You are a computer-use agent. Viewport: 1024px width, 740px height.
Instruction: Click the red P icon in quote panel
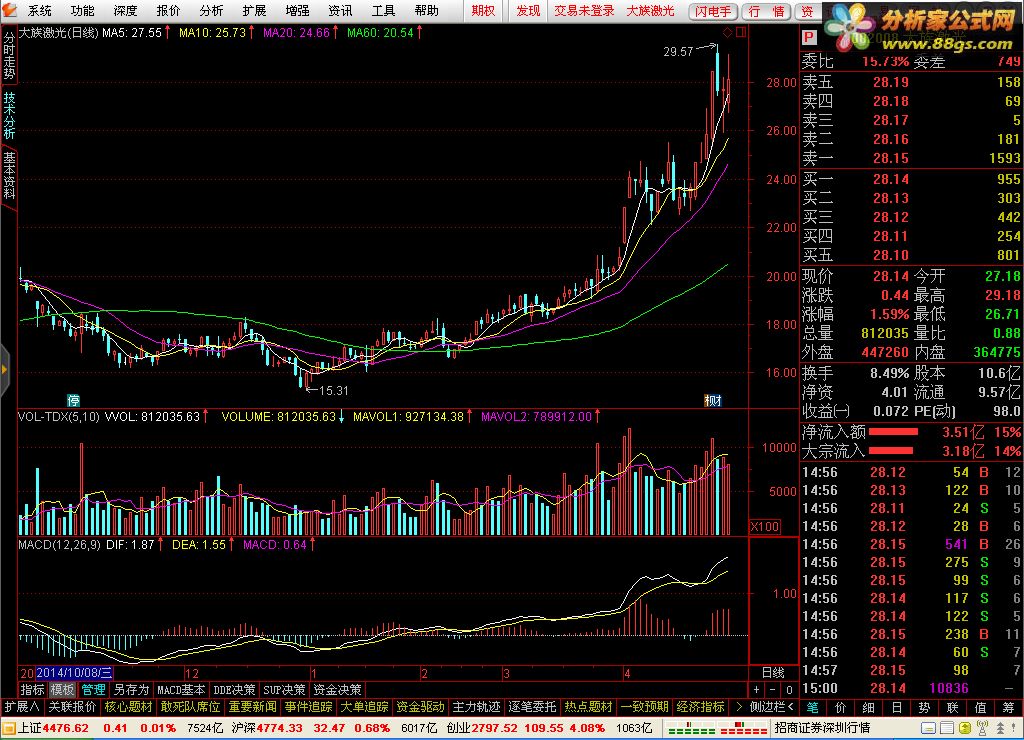tap(809, 38)
